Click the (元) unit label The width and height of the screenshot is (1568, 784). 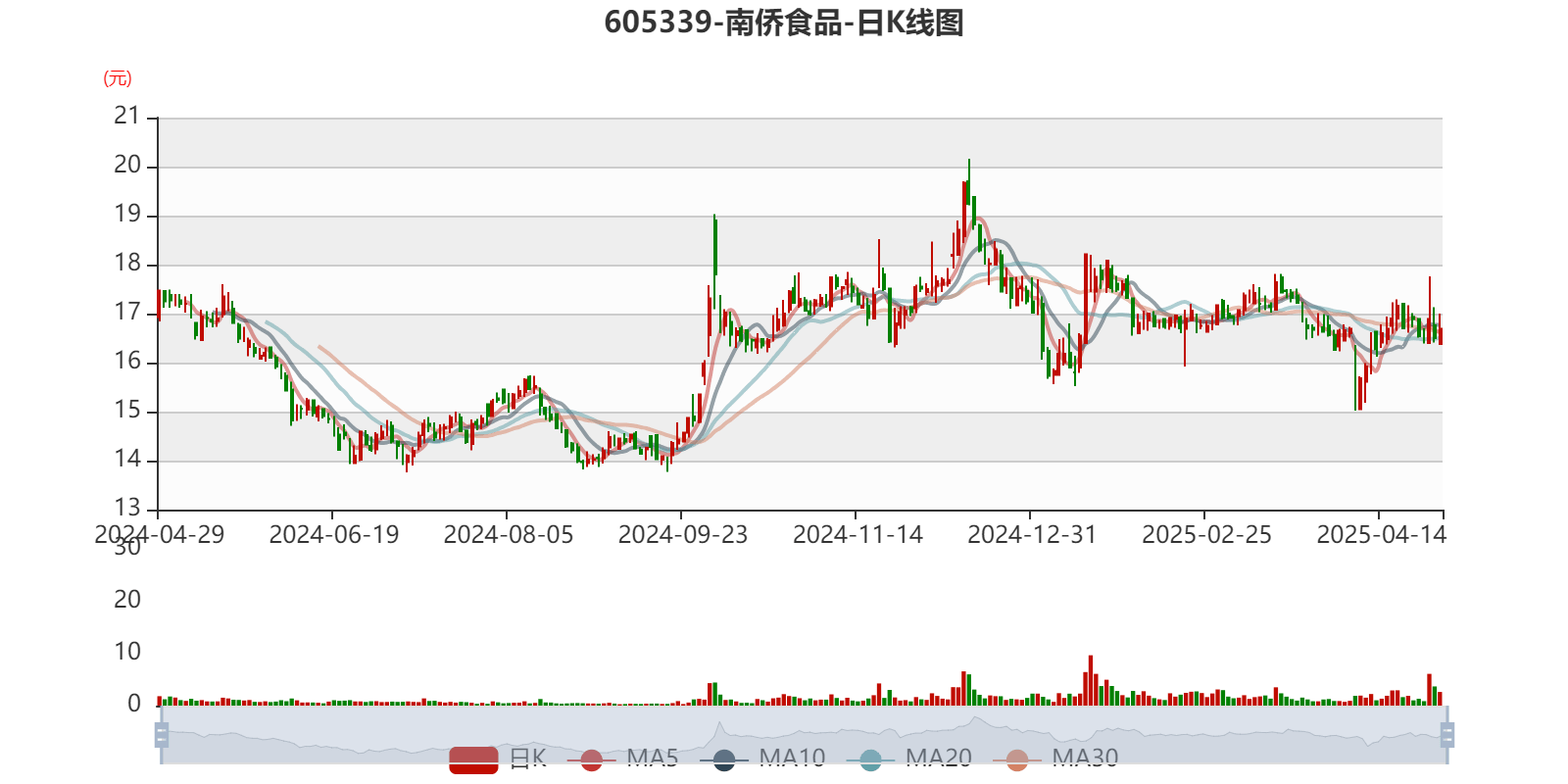[118, 78]
